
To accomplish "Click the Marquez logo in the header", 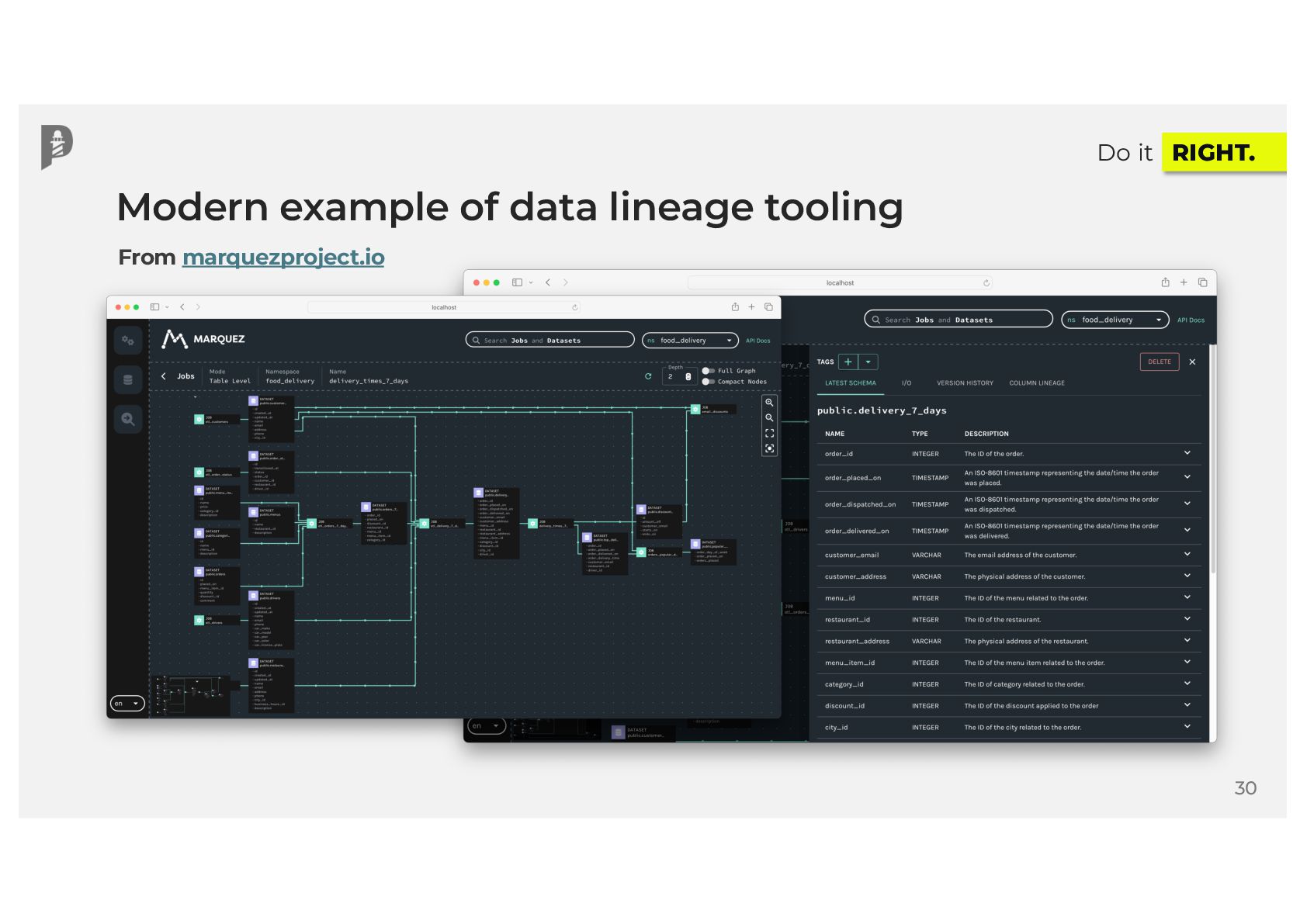I will pyautogui.click(x=203, y=339).
